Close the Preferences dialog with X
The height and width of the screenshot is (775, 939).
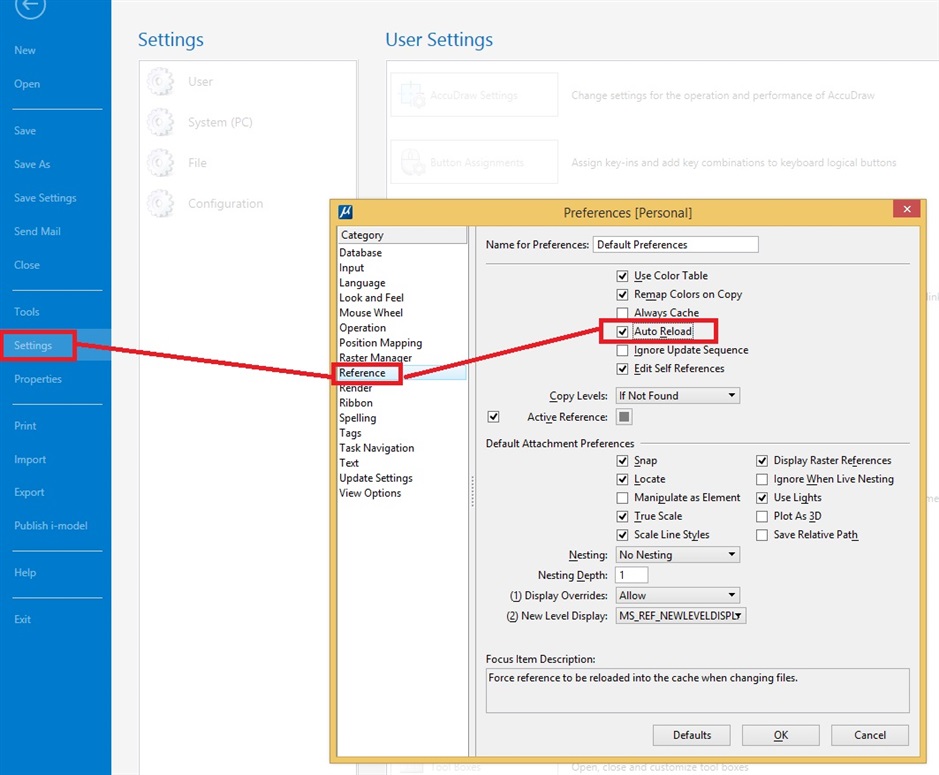907,208
